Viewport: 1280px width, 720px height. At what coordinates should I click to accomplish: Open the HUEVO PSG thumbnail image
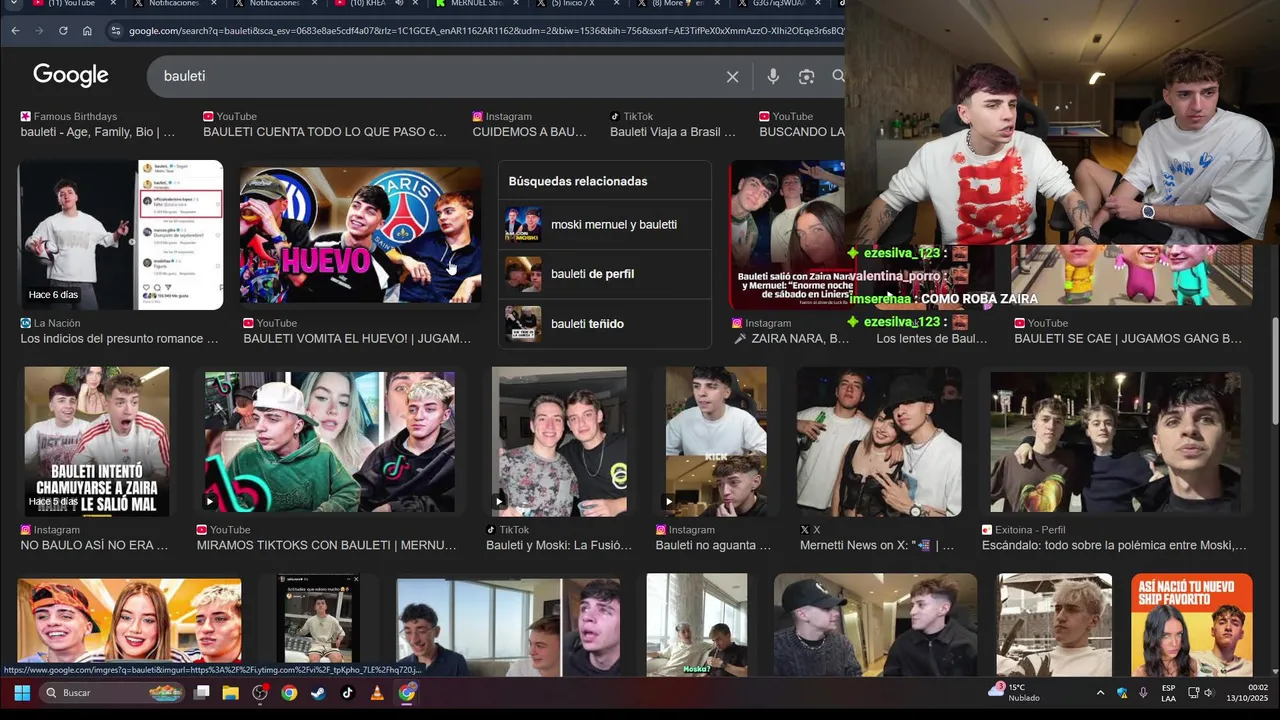click(361, 235)
